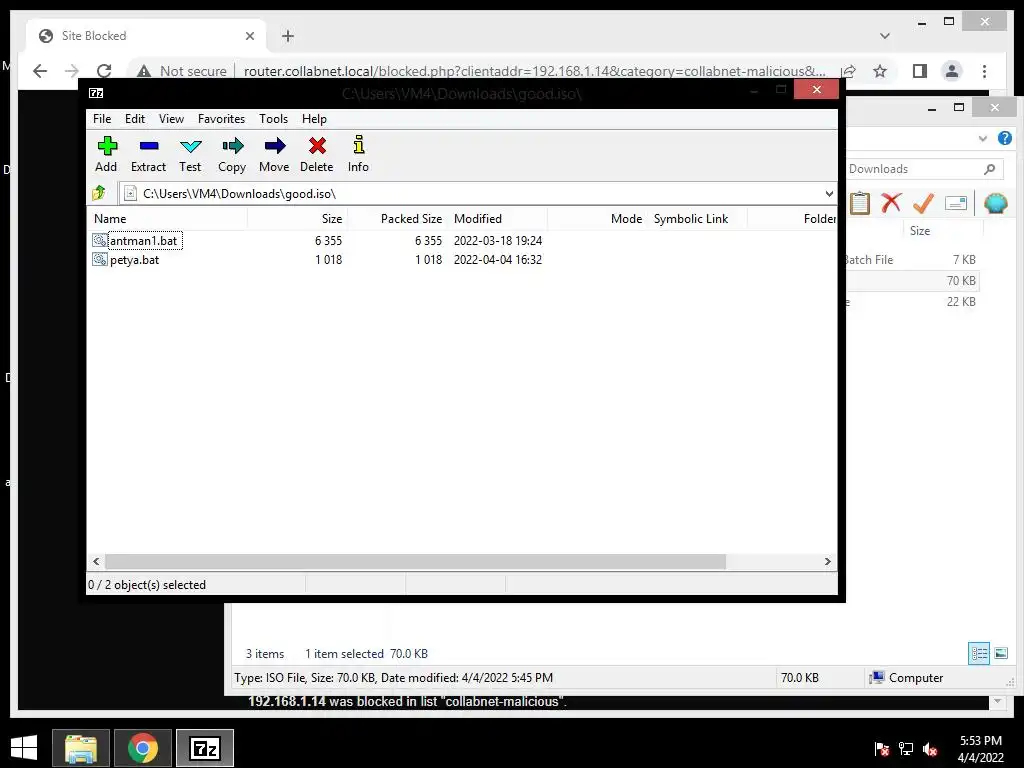Sort by the Modified column header
The width and height of the screenshot is (1024, 768).
[x=498, y=219]
